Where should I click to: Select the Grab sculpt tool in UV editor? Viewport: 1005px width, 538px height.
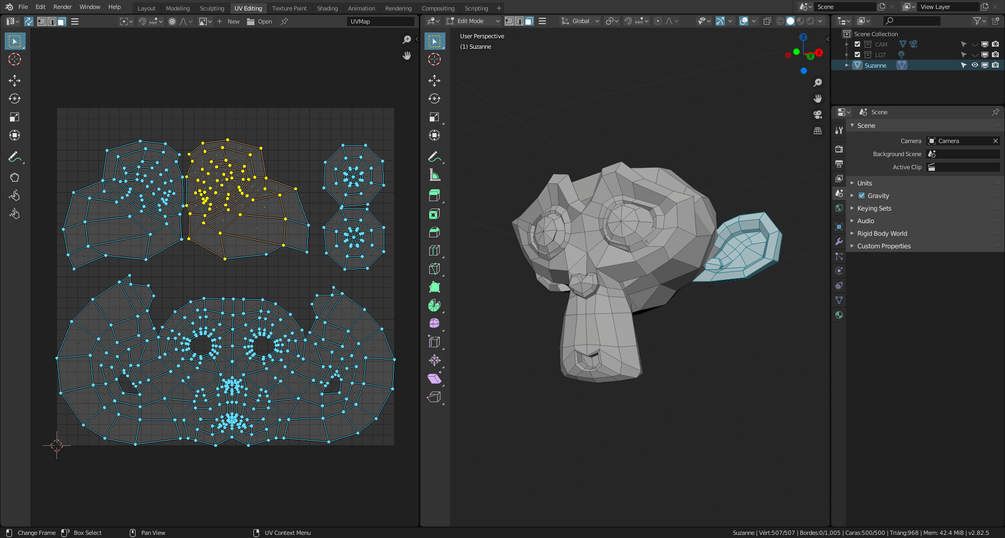pos(14,178)
